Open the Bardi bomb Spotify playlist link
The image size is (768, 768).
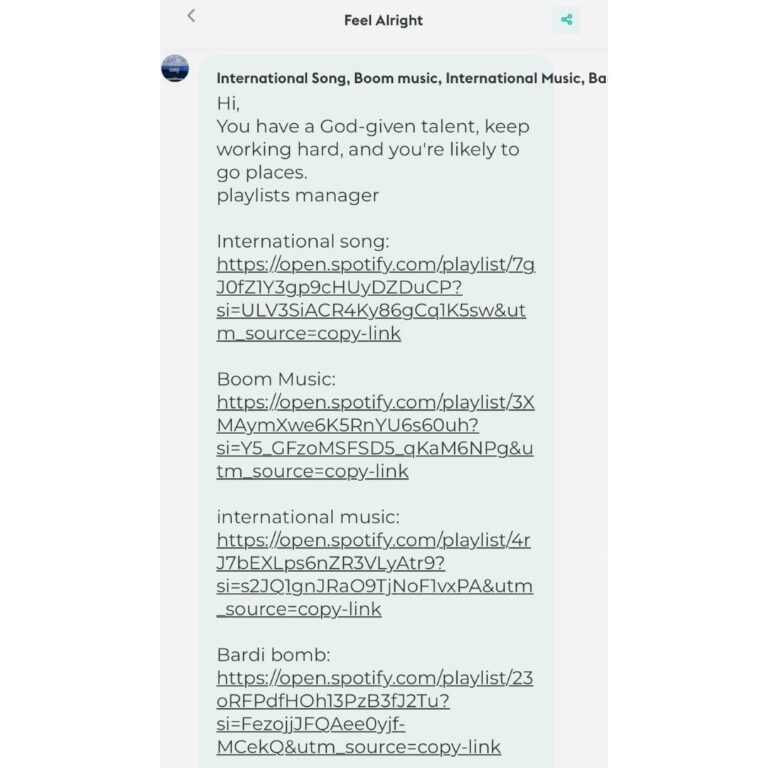coord(375,712)
